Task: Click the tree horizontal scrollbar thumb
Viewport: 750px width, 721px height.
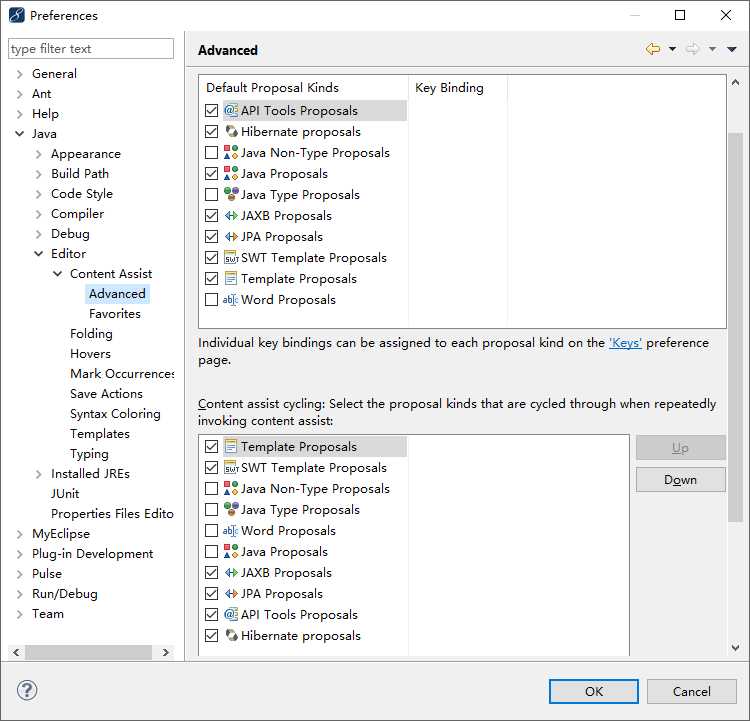Action: click(88, 652)
